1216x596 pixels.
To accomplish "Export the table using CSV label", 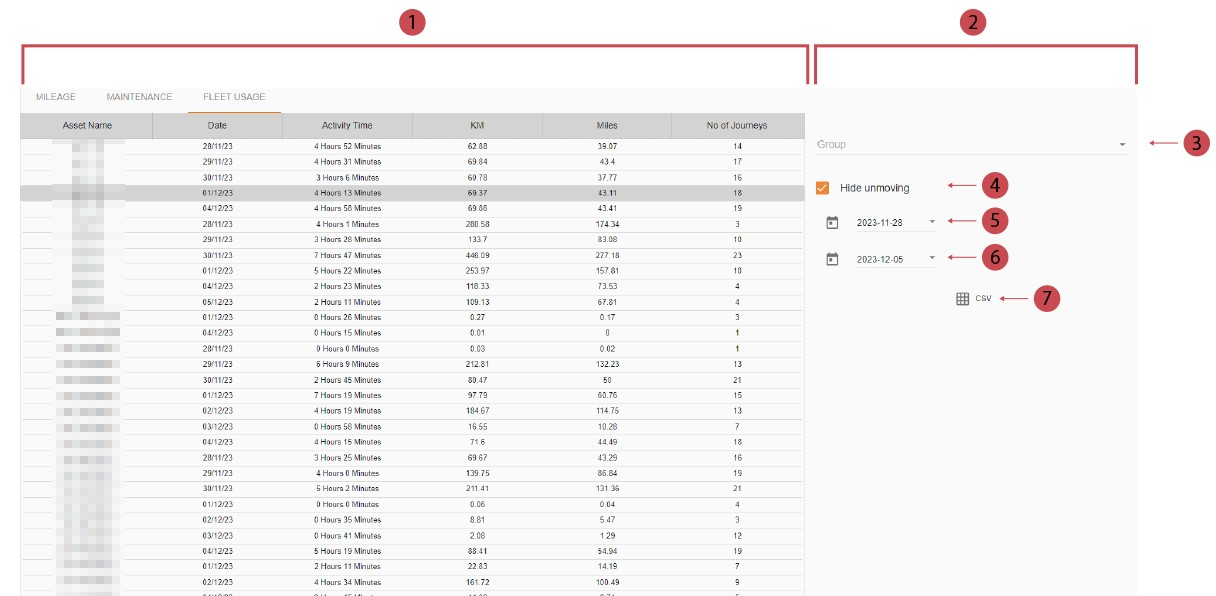I will (983, 298).
